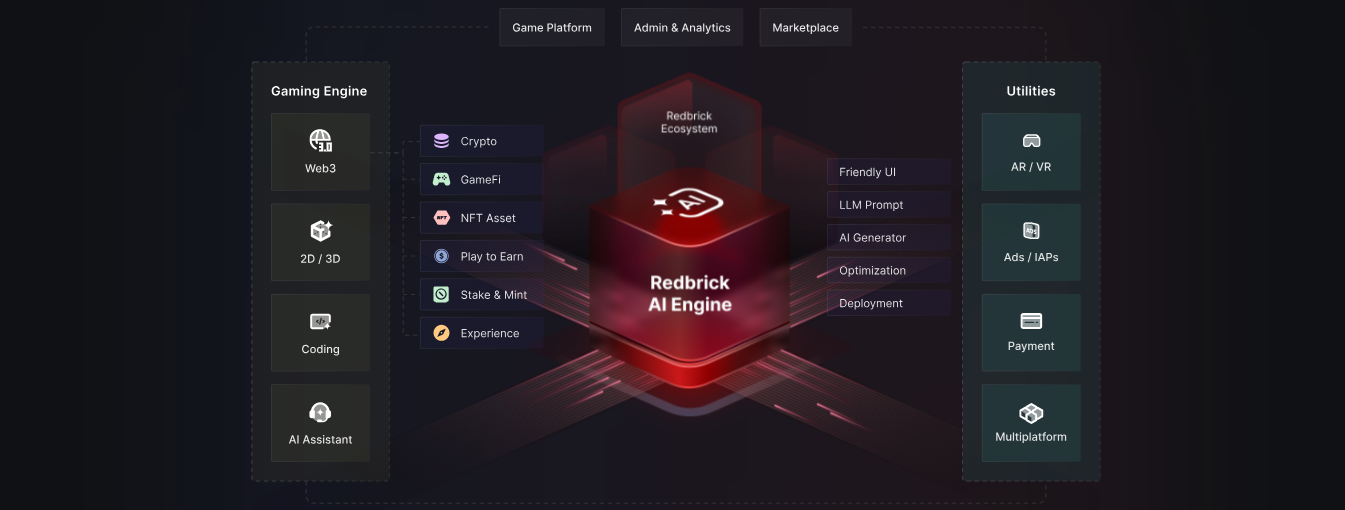Select the 2D / 3D cube icon
This screenshot has width=1345, height=510.
pos(320,231)
